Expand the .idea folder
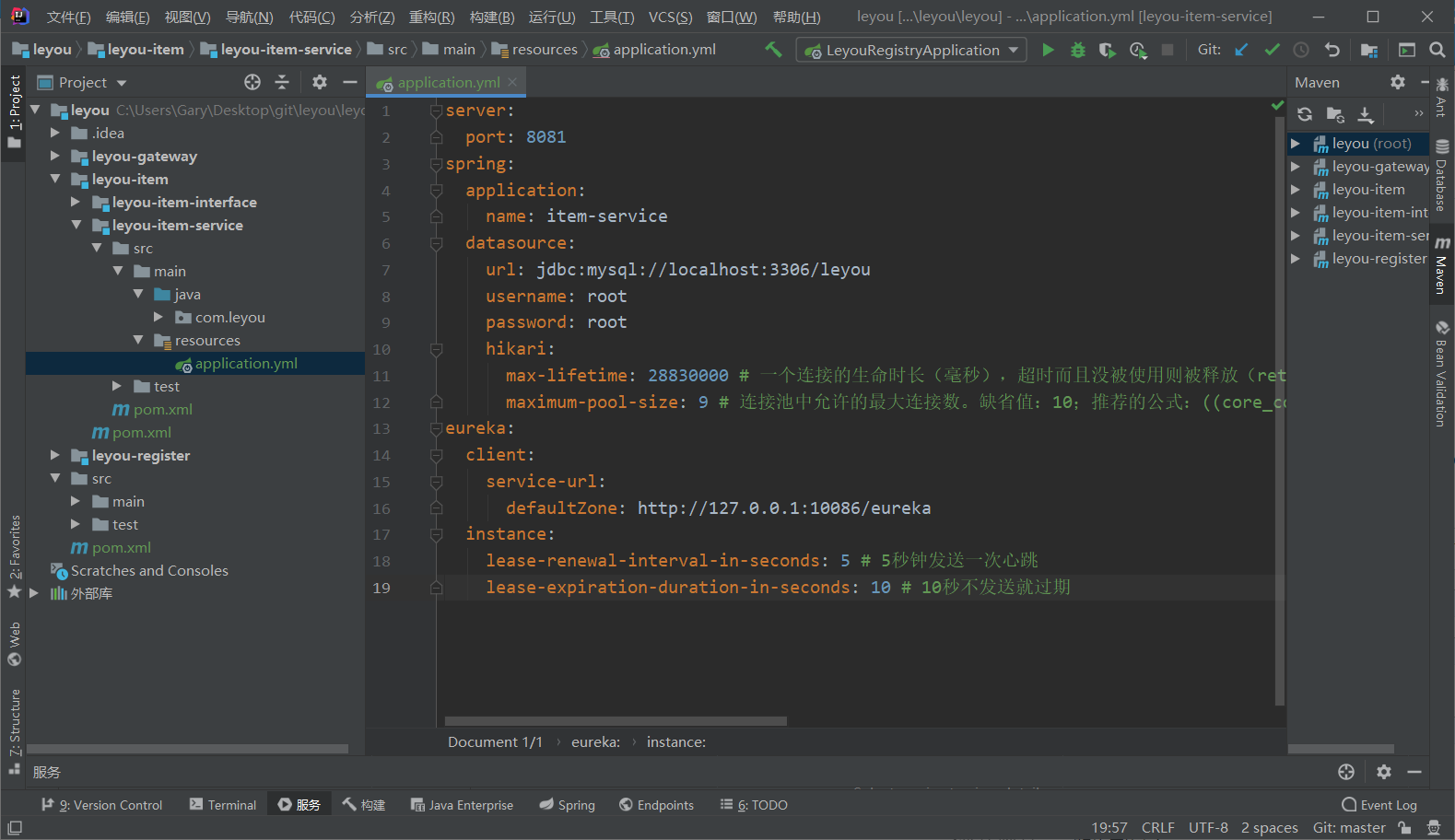The width and height of the screenshot is (1455, 840). pyautogui.click(x=55, y=134)
